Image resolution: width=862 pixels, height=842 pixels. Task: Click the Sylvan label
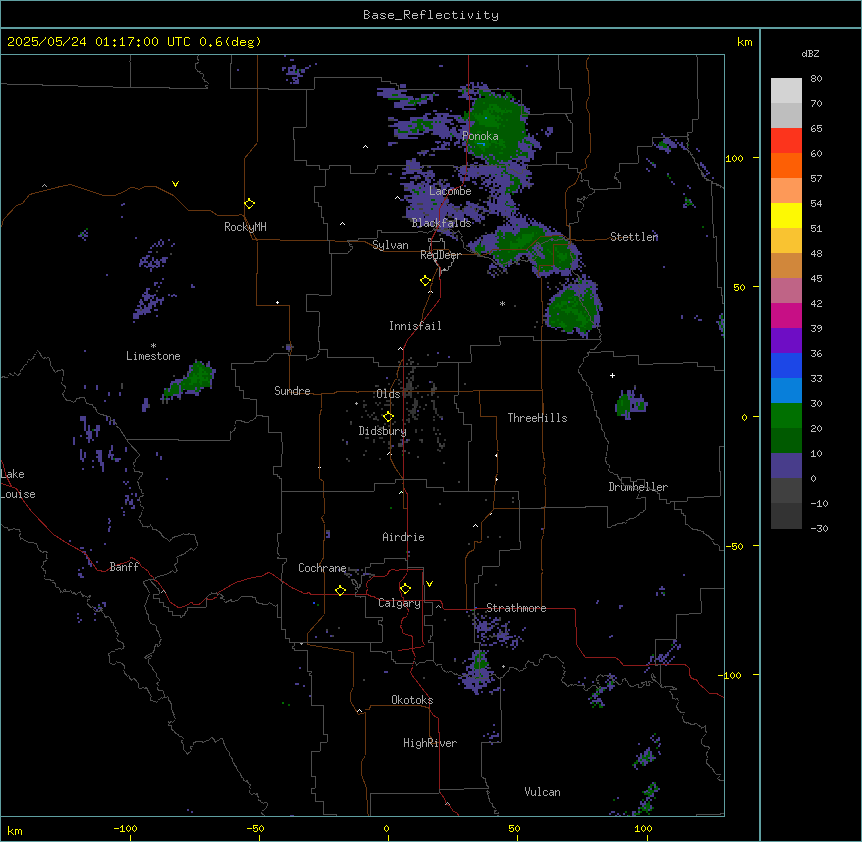pos(390,245)
